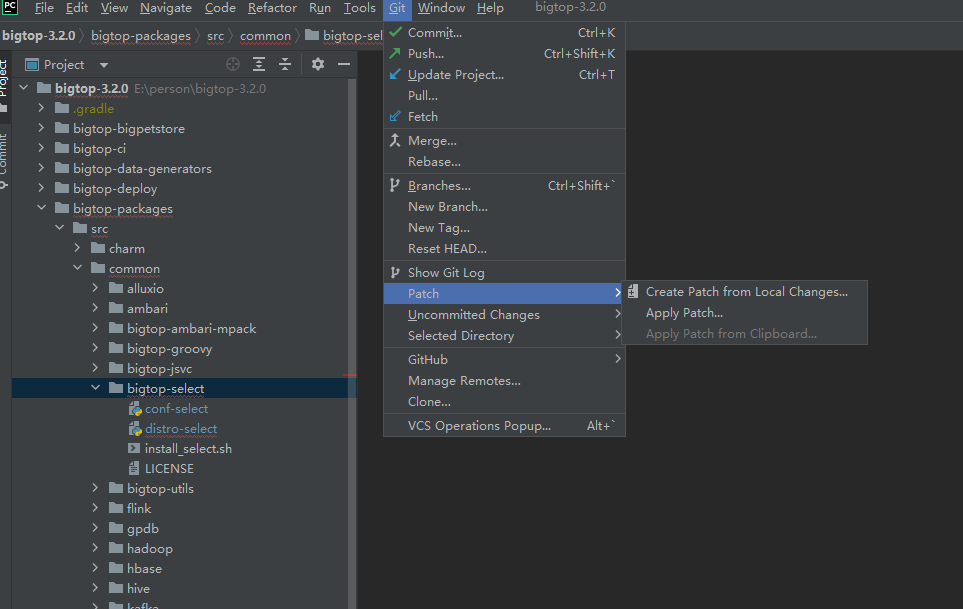963x609 pixels.
Task: Expand the bigtop-bigpetstore folder
Action: tap(41, 128)
